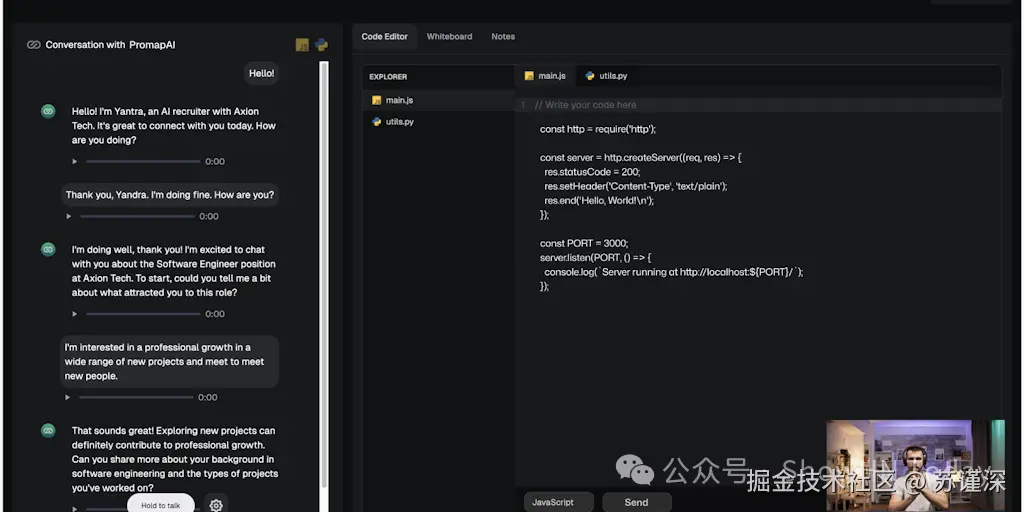Select the utils.py editor tab
Screen dimensions: 1024x512
click(x=607, y=76)
